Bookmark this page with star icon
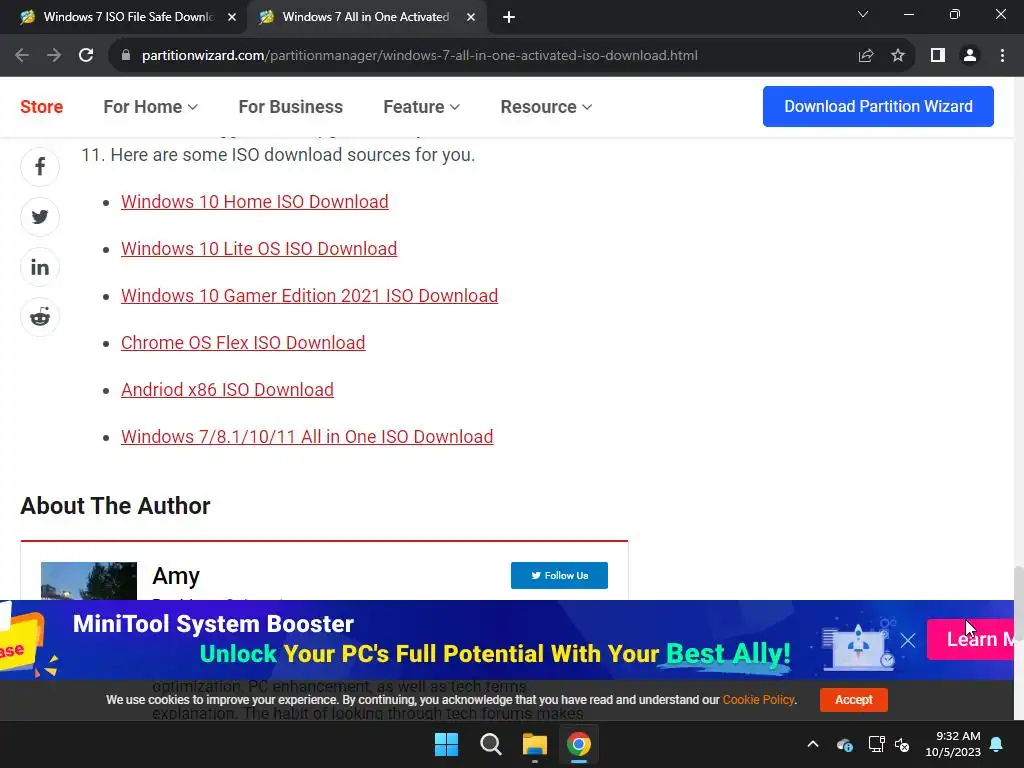1024x768 pixels. pyautogui.click(x=898, y=56)
